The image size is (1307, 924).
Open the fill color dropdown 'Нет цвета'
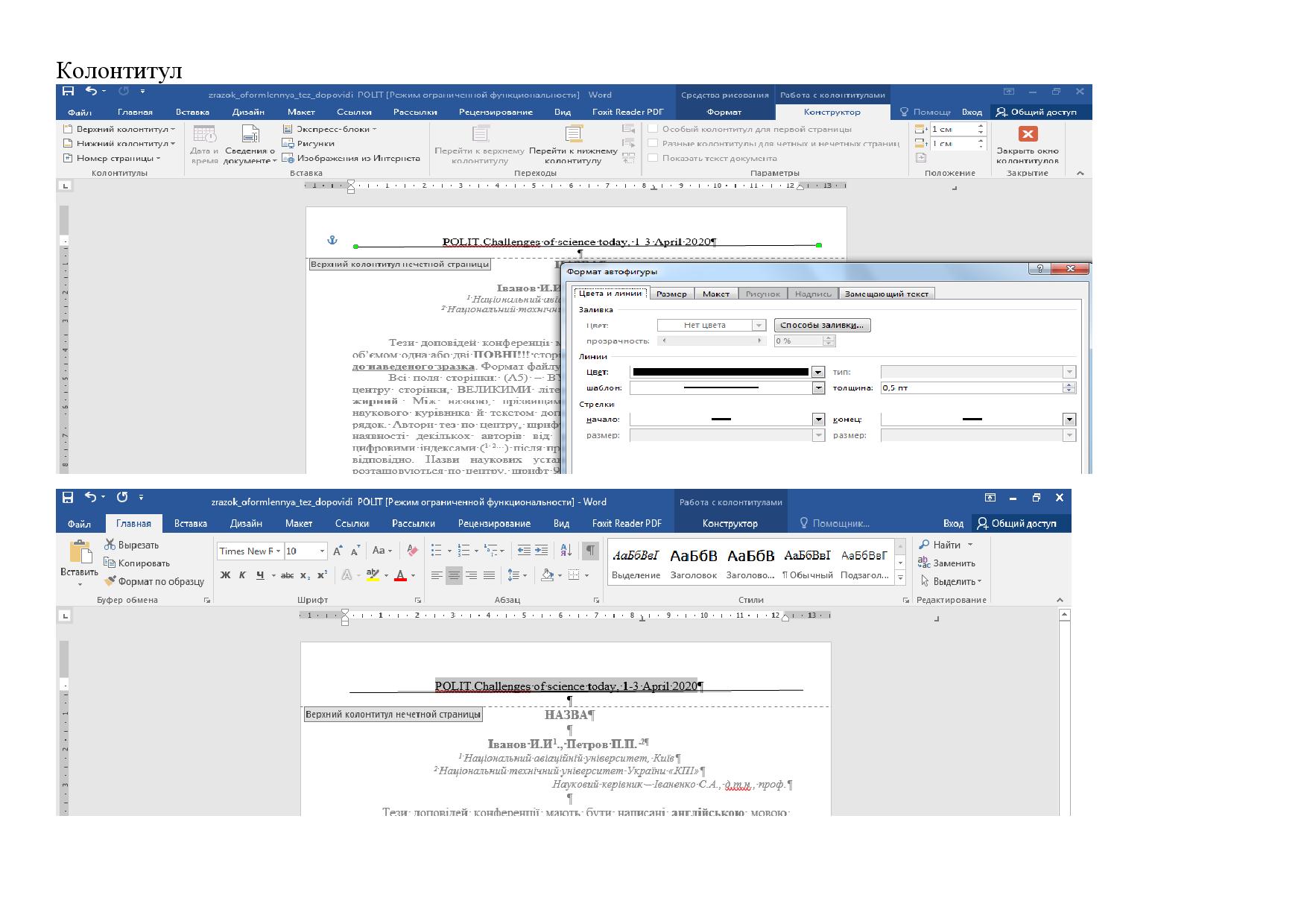[759, 326]
